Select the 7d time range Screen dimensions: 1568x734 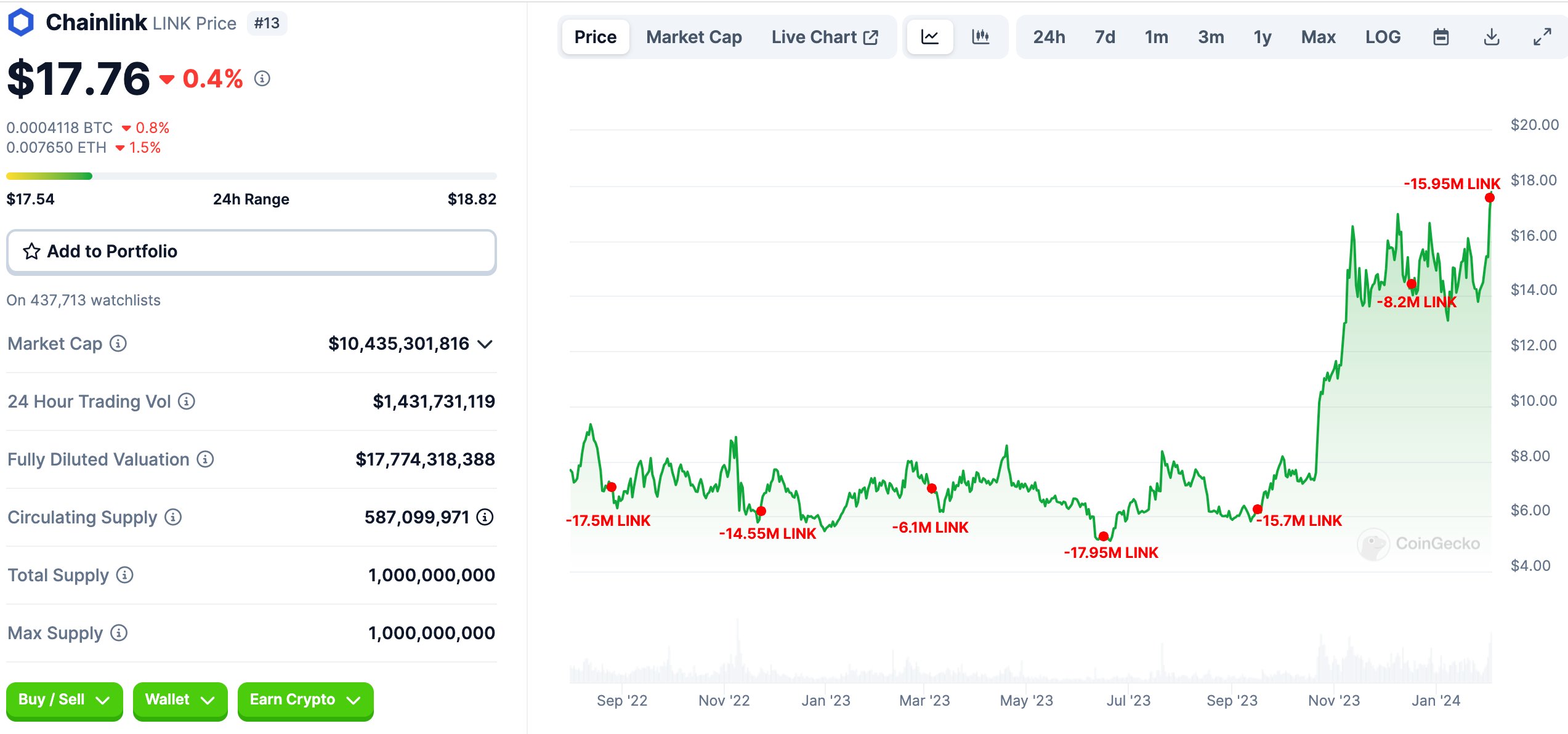point(1105,37)
